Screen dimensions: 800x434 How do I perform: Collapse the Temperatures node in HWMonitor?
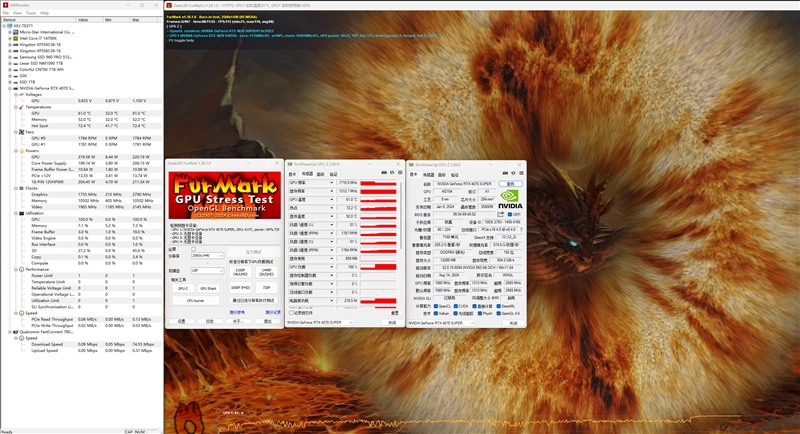click(x=16, y=107)
